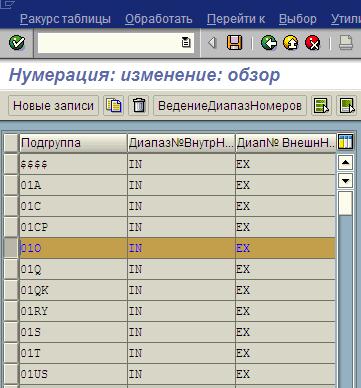
Task: Select the 01CP row with its selector
Action: point(11,227)
